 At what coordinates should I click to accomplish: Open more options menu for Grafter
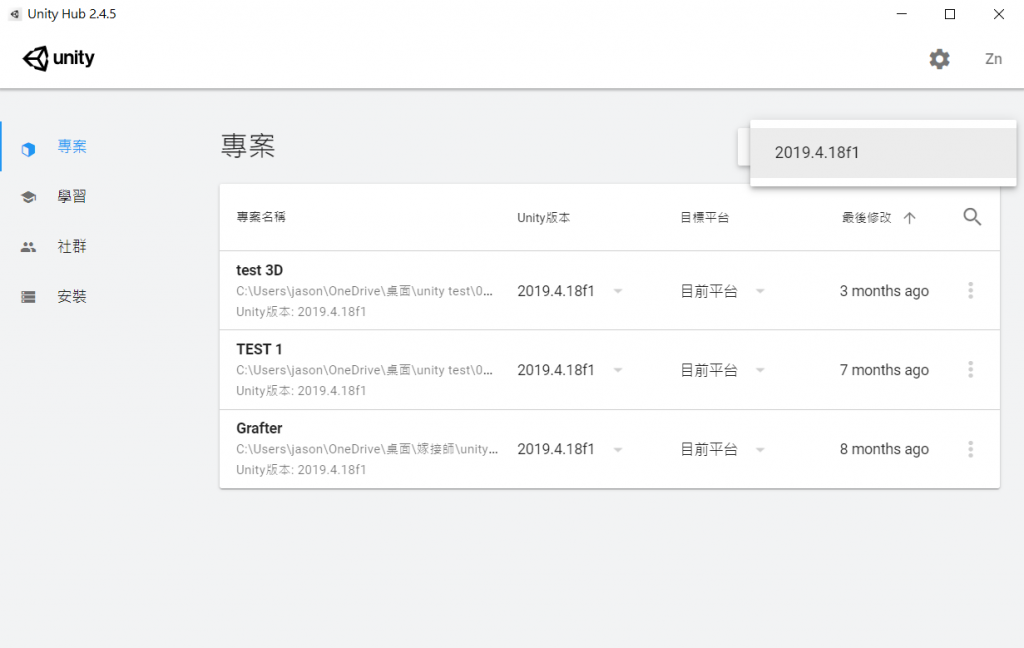coord(970,449)
